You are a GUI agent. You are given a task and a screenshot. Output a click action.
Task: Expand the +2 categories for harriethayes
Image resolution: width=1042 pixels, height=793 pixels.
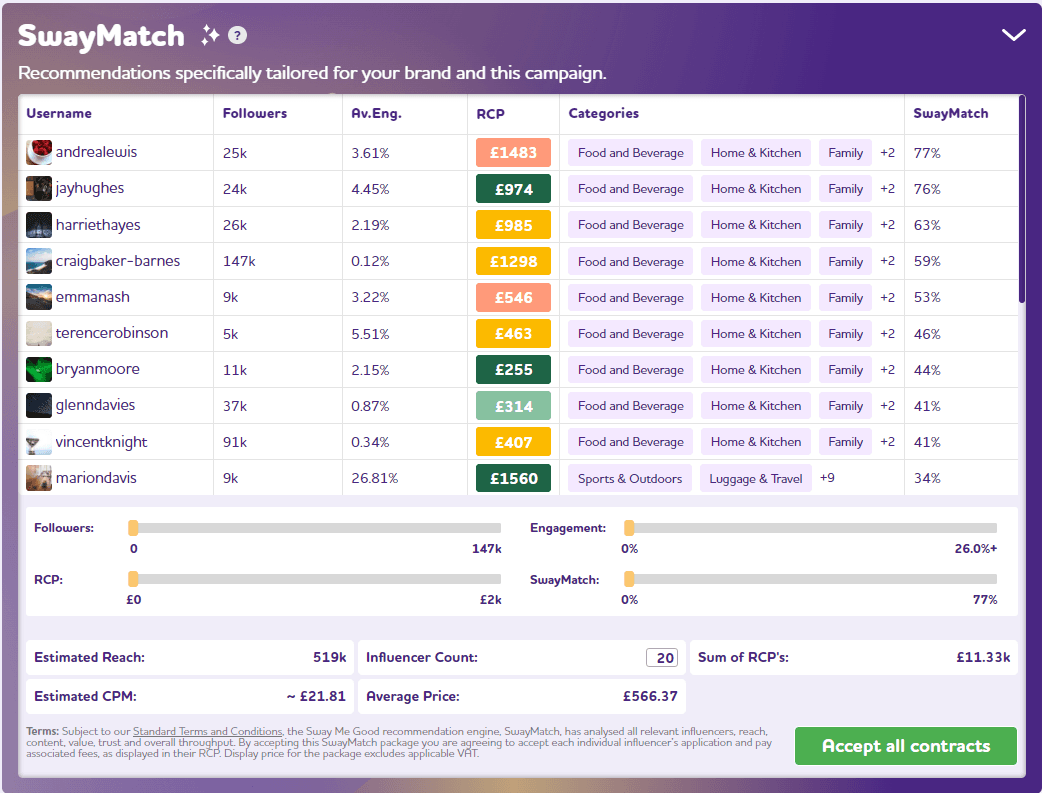(887, 225)
